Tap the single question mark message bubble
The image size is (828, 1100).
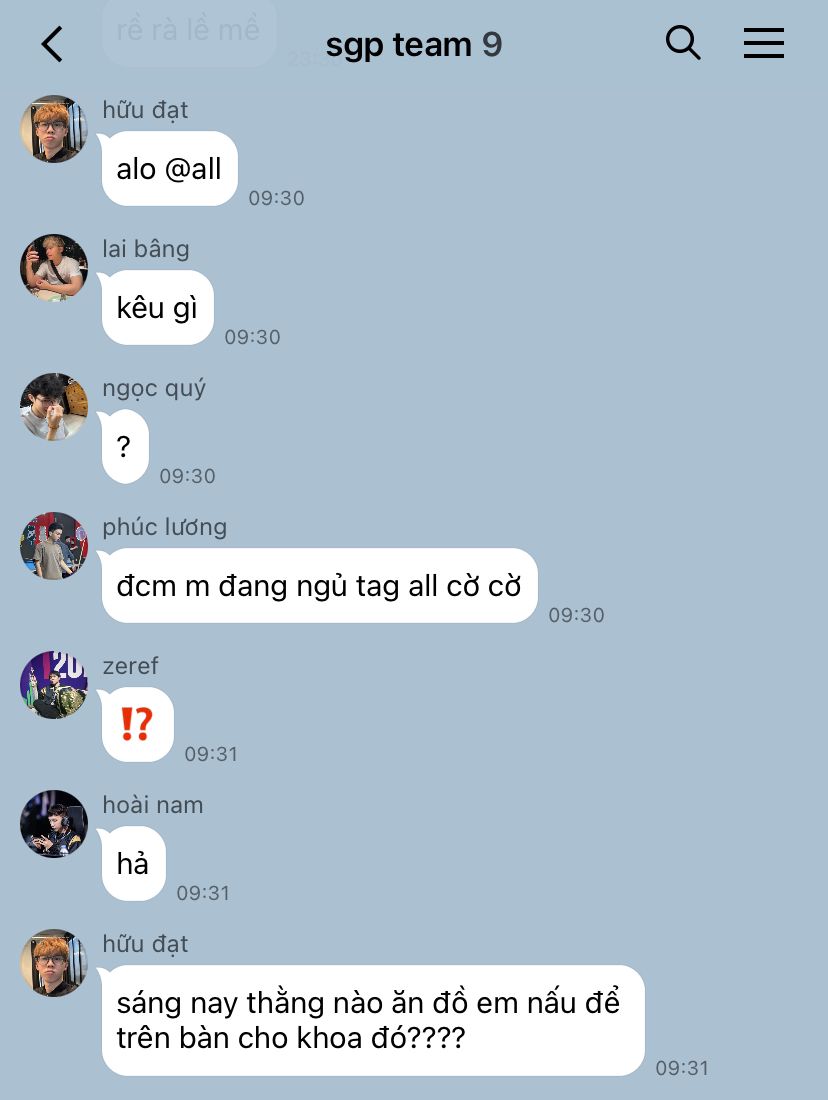click(x=125, y=446)
